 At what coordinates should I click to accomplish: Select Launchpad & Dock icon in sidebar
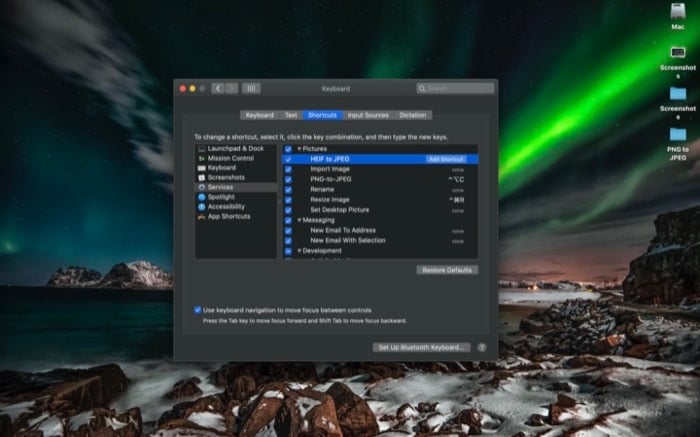point(201,149)
